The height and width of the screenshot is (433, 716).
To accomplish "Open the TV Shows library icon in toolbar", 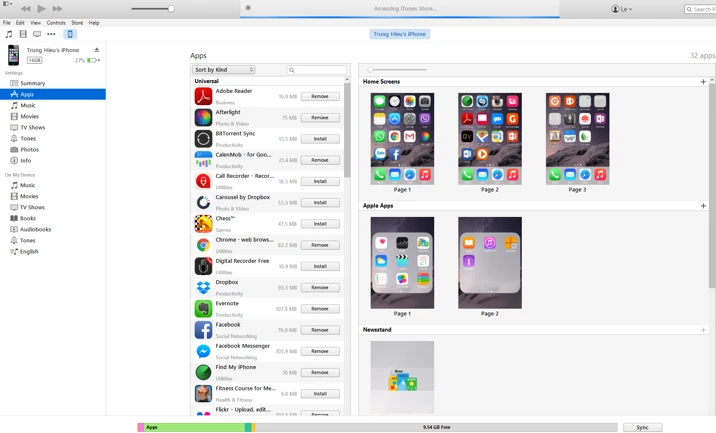I will 37,34.
